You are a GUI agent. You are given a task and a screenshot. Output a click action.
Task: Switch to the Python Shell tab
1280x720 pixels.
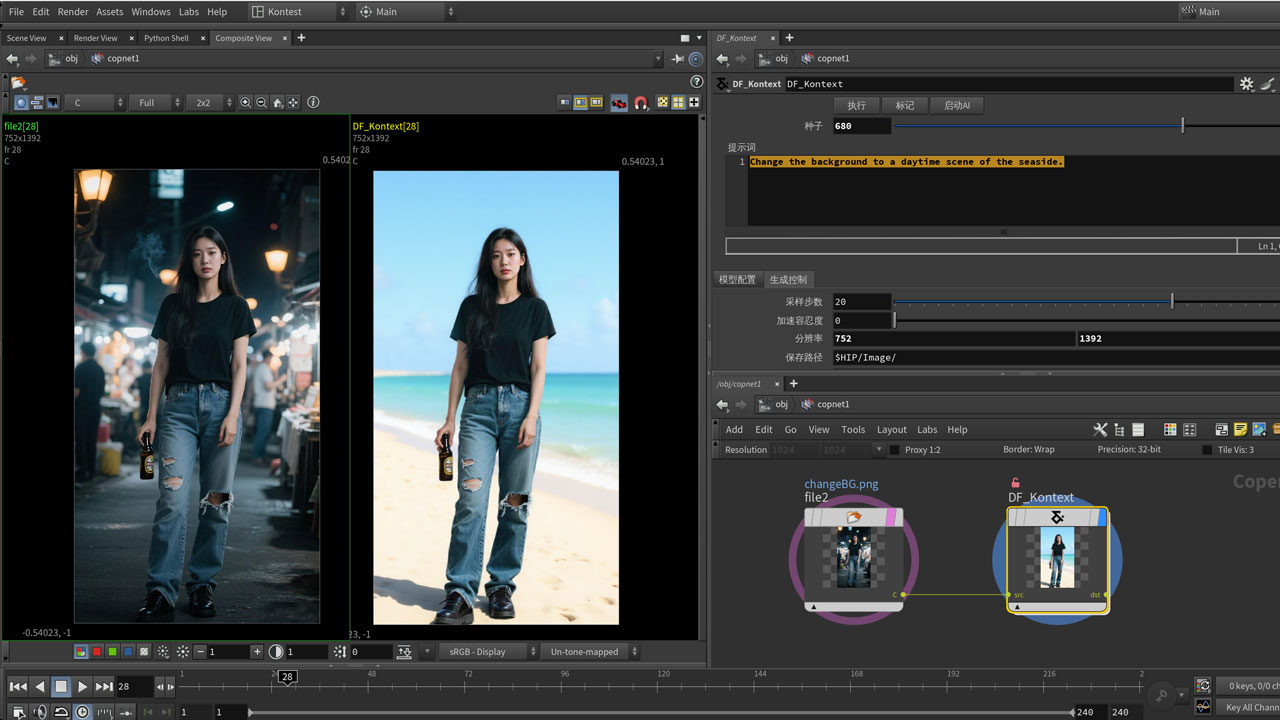click(166, 38)
